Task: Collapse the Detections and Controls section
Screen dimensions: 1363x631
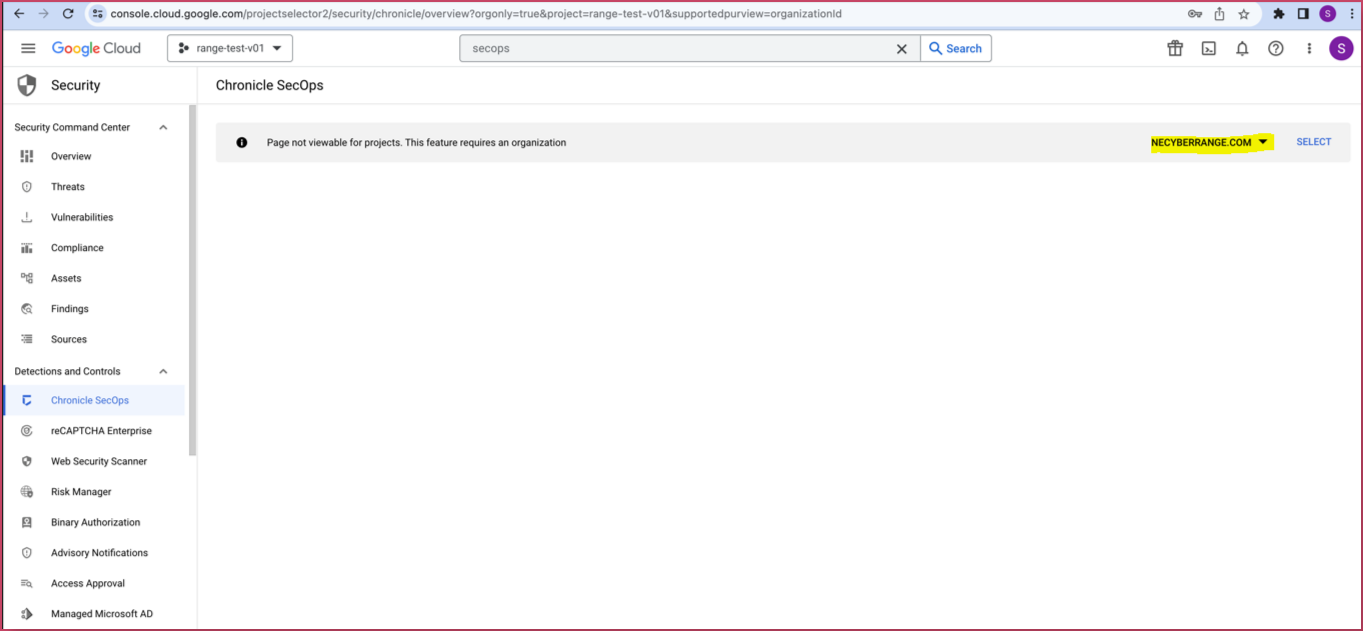Action: [163, 371]
